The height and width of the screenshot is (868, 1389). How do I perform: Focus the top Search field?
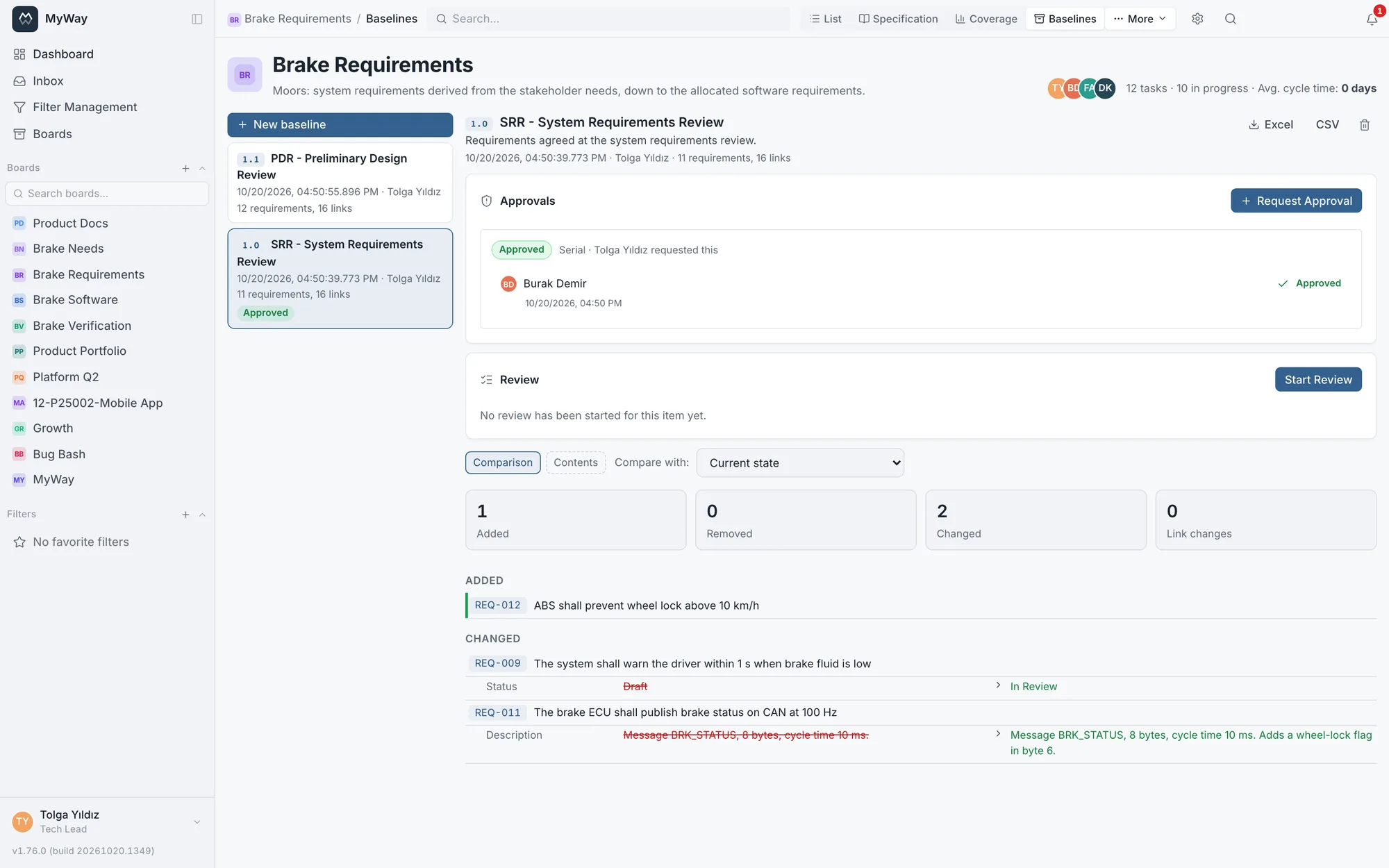608,19
